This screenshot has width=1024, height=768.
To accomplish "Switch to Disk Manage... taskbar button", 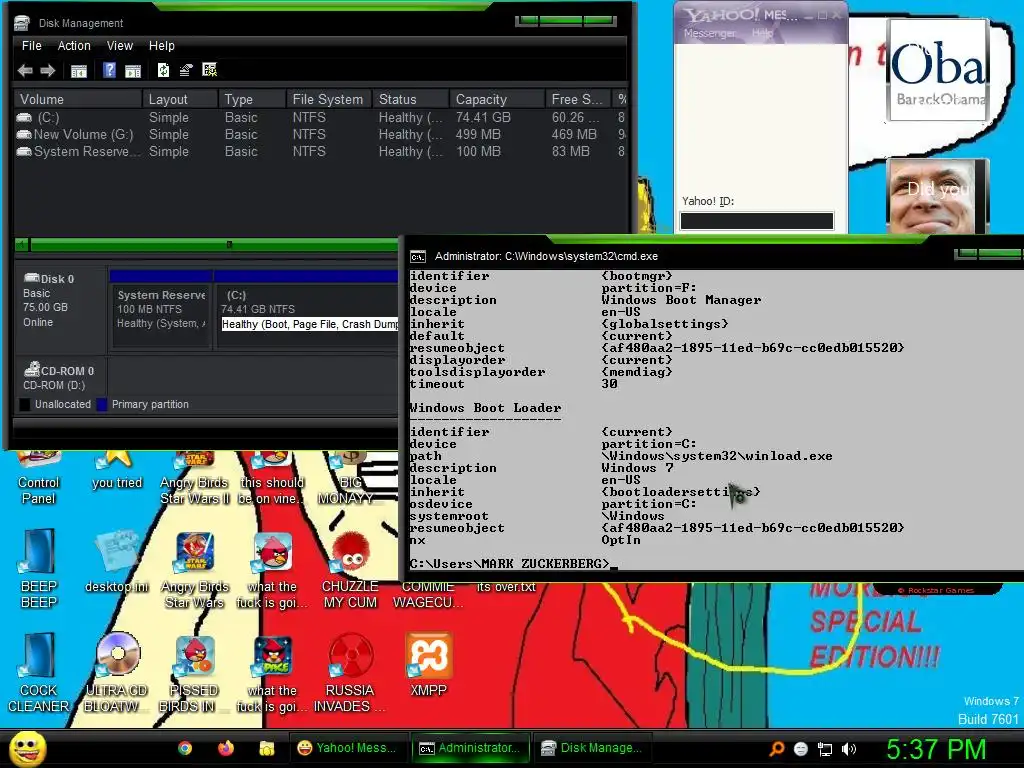I will pyautogui.click(x=593, y=748).
